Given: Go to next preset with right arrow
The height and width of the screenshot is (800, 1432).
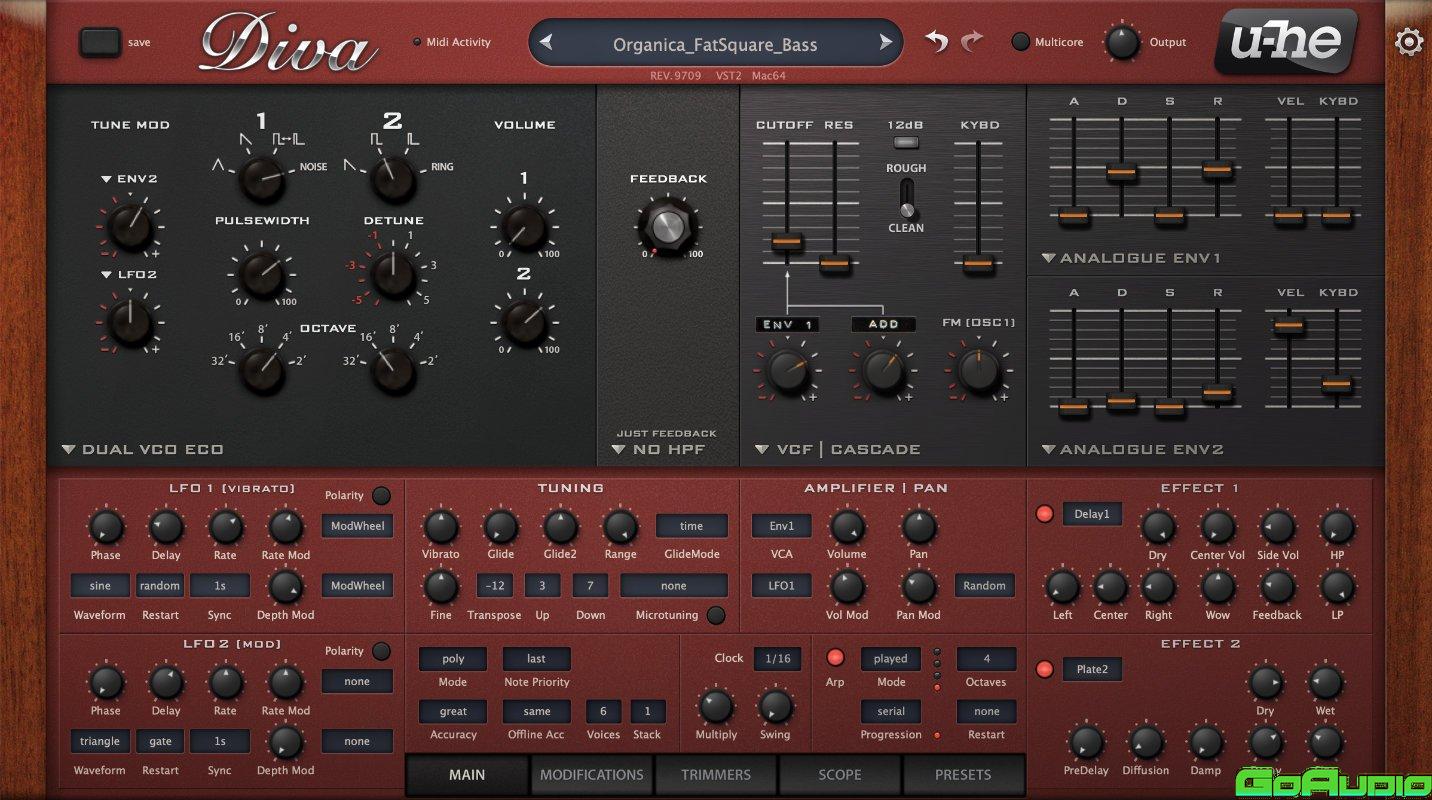Looking at the screenshot, I should [x=885, y=42].
